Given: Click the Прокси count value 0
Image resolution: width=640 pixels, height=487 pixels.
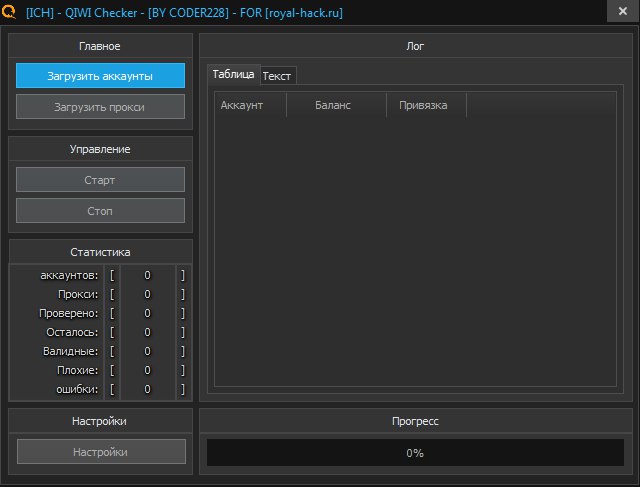Looking at the screenshot, I should tap(147, 294).
